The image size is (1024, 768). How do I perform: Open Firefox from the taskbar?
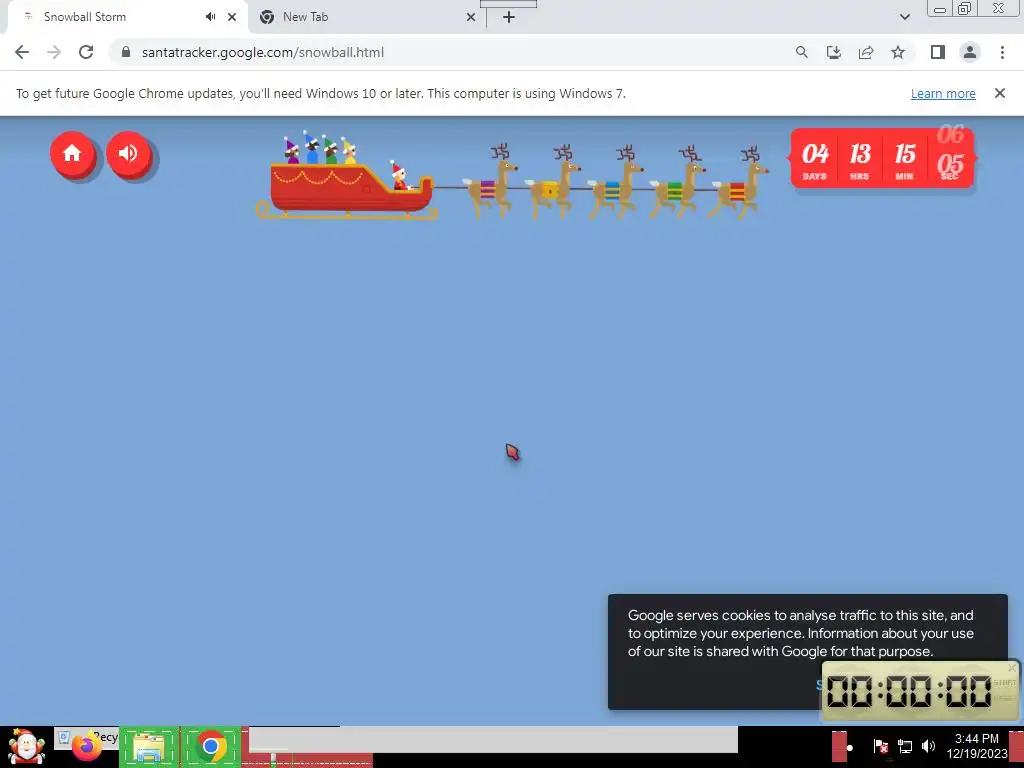point(86,748)
